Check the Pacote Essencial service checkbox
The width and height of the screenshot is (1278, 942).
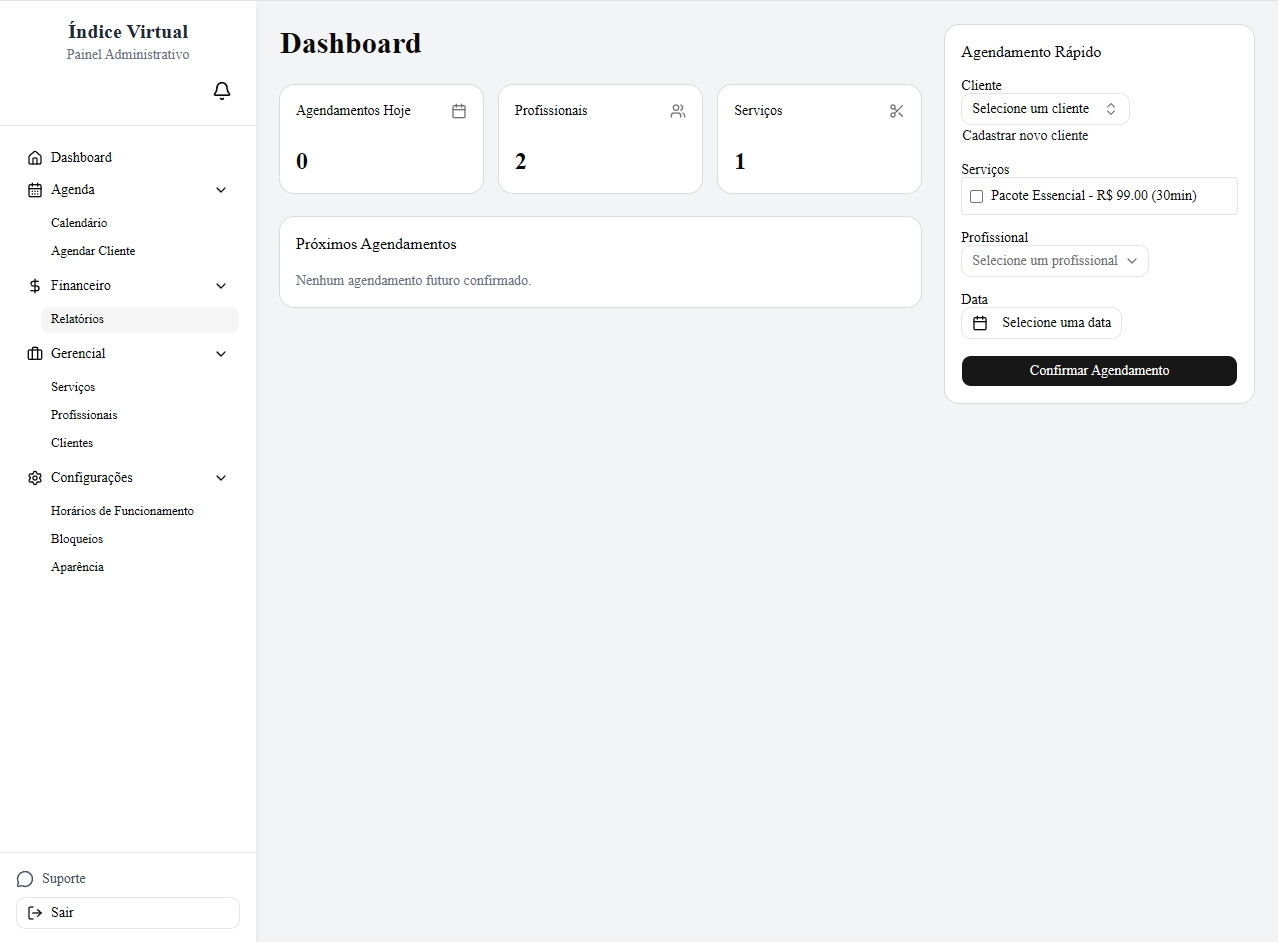click(977, 196)
